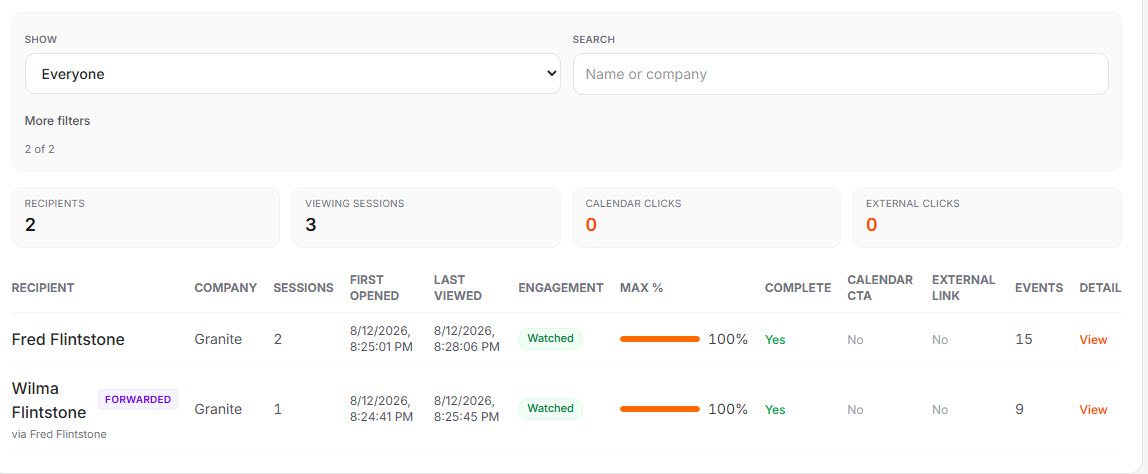Click the events count 9
The height and width of the screenshot is (474, 1148).
pyautogui.click(x=1019, y=409)
